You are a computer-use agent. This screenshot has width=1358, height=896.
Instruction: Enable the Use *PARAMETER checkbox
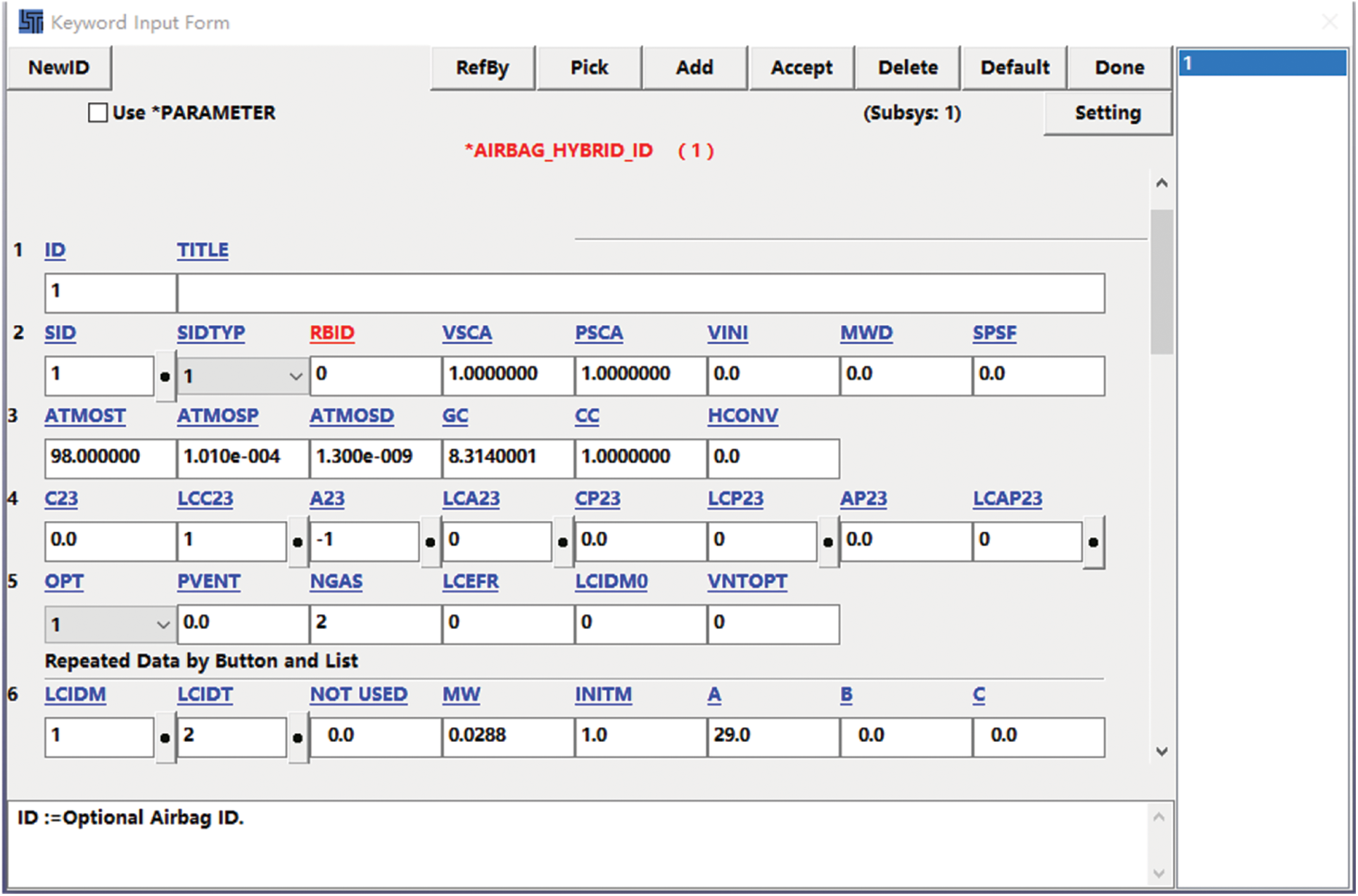(x=98, y=113)
